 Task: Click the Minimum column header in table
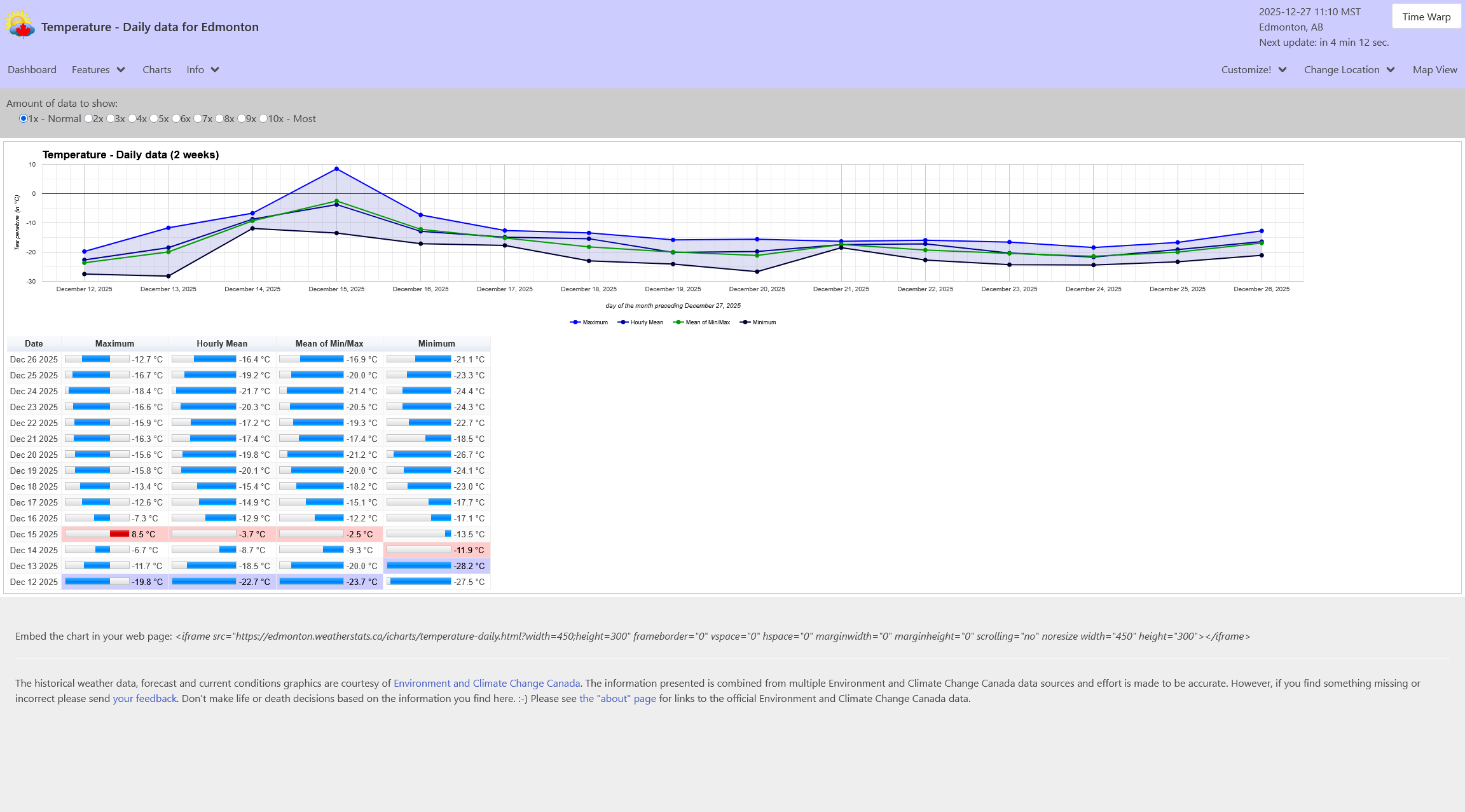click(436, 343)
